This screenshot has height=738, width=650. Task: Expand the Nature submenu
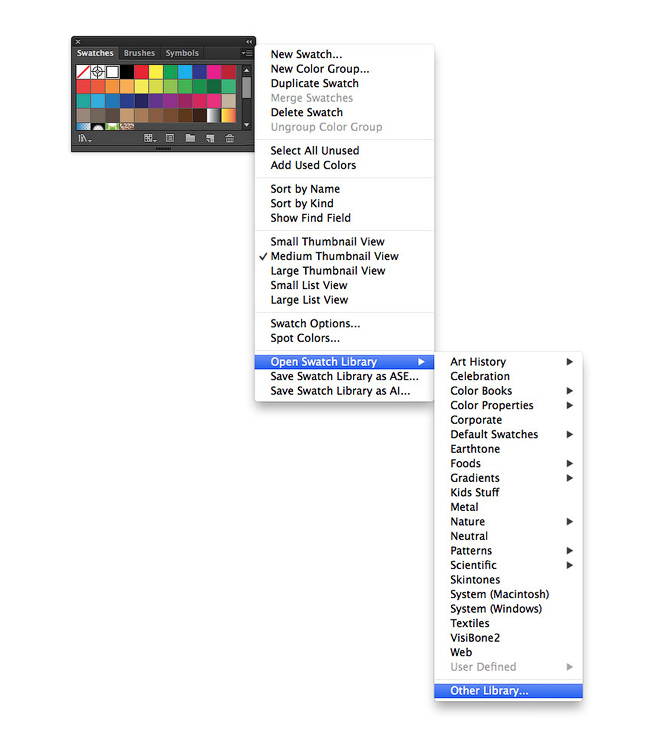coord(508,521)
